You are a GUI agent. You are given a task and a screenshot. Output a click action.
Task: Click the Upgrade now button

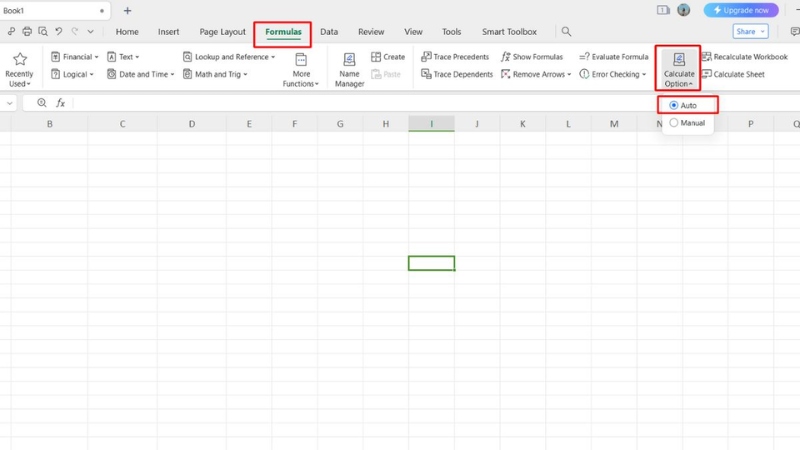pos(741,10)
